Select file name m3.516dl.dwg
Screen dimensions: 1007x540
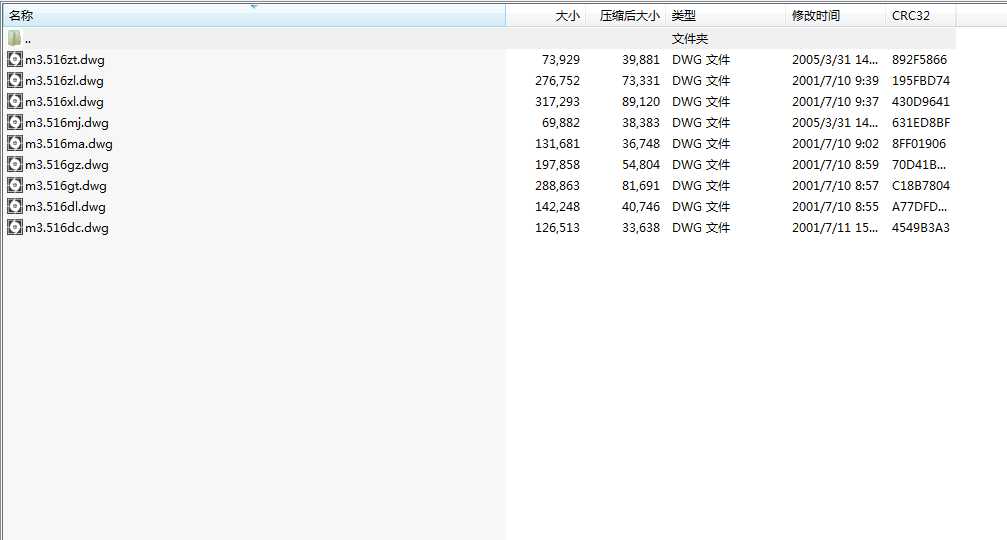click(65, 207)
